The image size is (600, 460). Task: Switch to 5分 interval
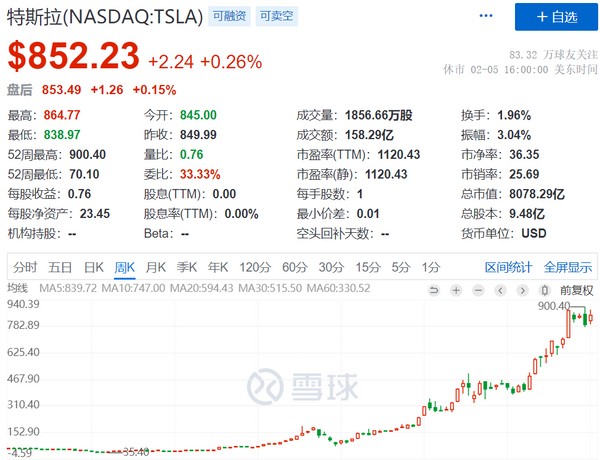(401, 267)
